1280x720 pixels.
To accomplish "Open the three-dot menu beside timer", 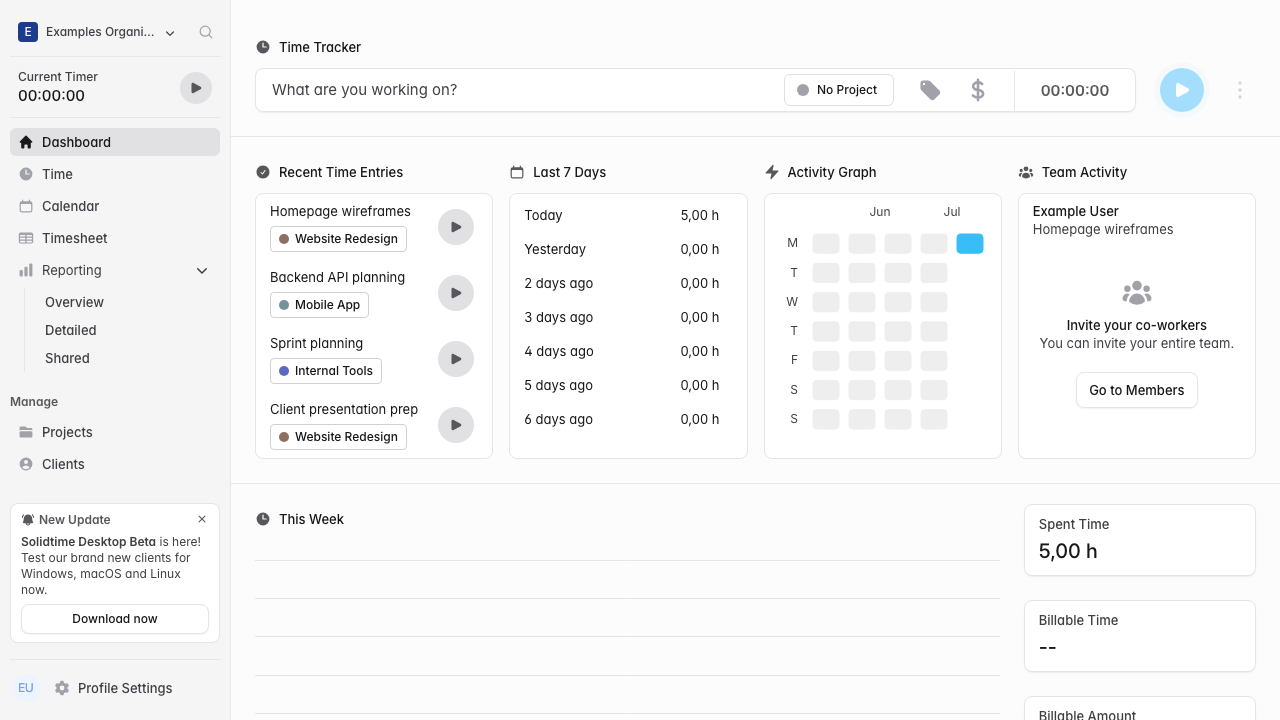I will point(1240,90).
